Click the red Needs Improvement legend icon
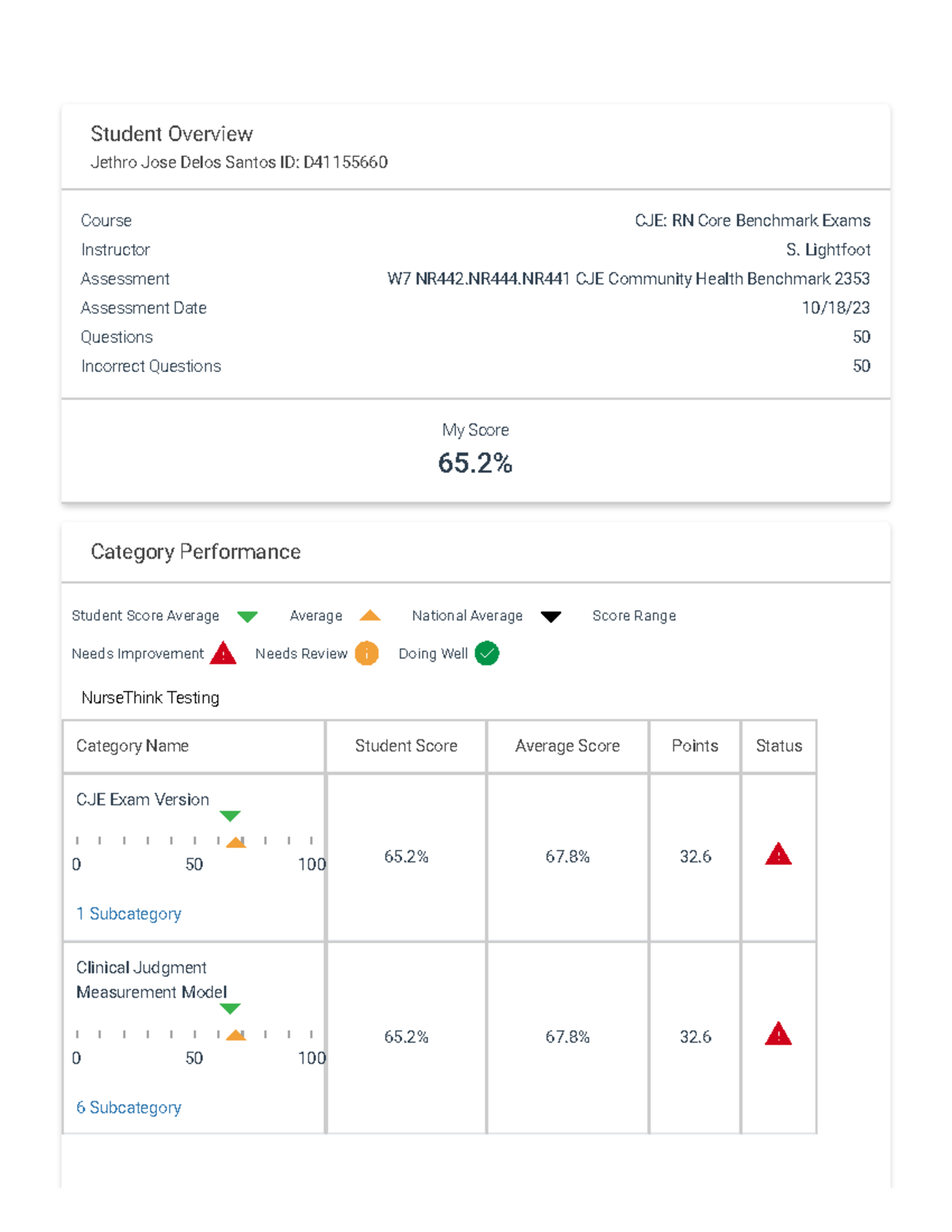This screenshot has height=1232, width=952. [224, 654]
